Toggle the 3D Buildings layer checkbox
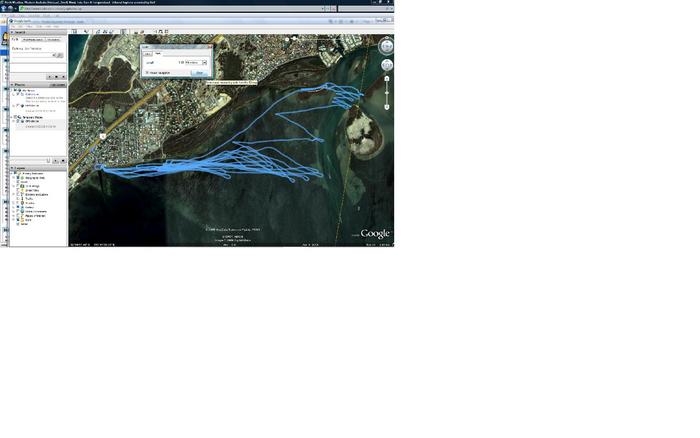Viewport: 700px width, 438px height. (x=18, y=186)
